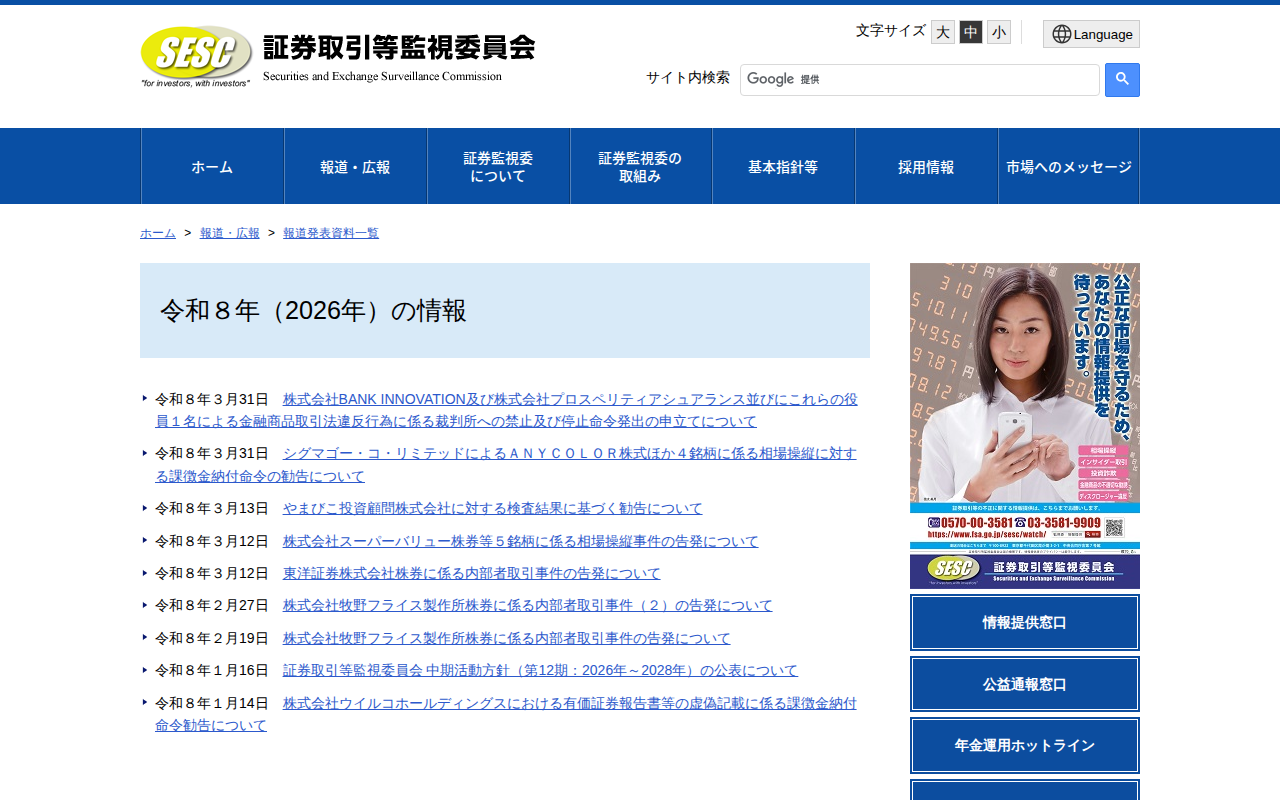This screenshot has height=800, width=1280.
Task: Click the blue magnifier search icon
Action: (1121, 80)
